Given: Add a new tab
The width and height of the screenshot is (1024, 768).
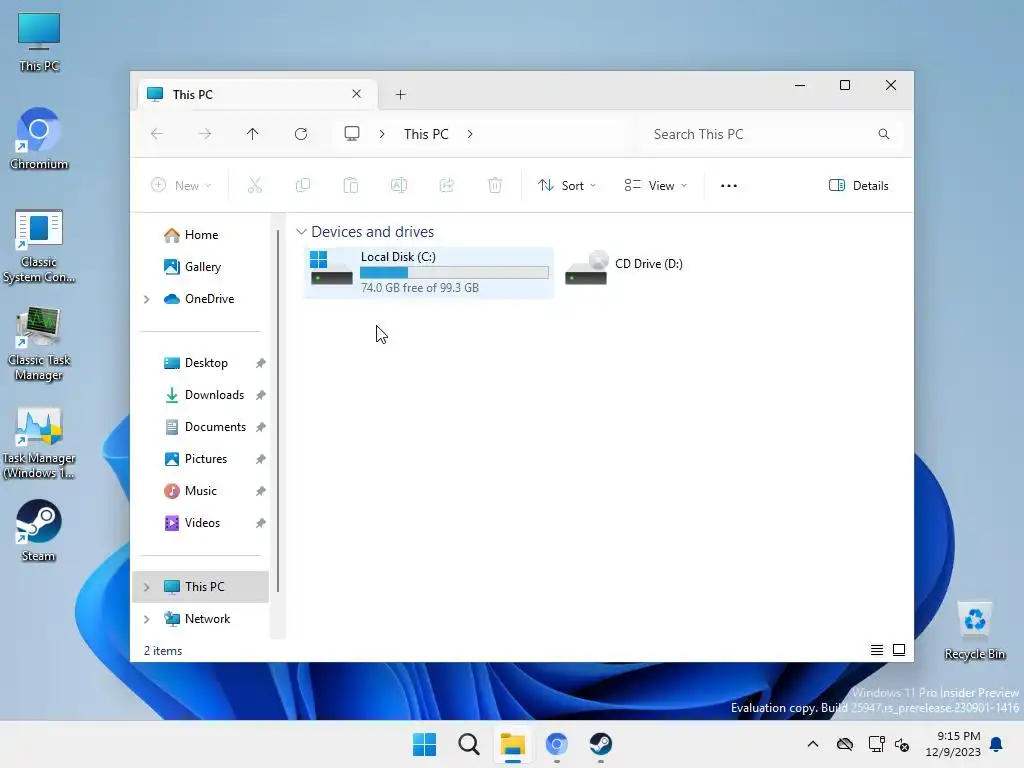Looking at the screenshot, I should 400,95.
